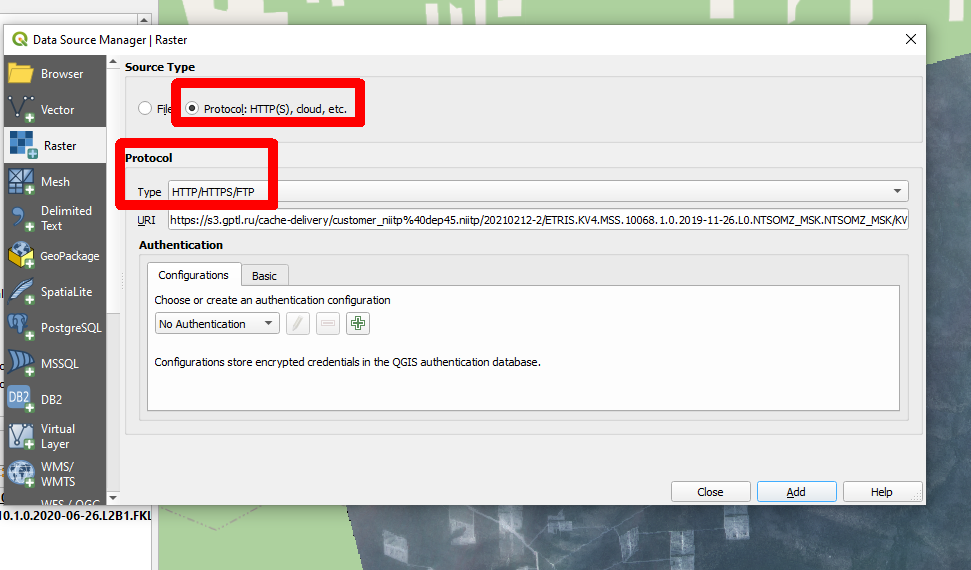This screenshot has width=971, height=570.
Task: Click the QGIS logo in the title bar
Action: pyautogui.click(x=20, y=39)
